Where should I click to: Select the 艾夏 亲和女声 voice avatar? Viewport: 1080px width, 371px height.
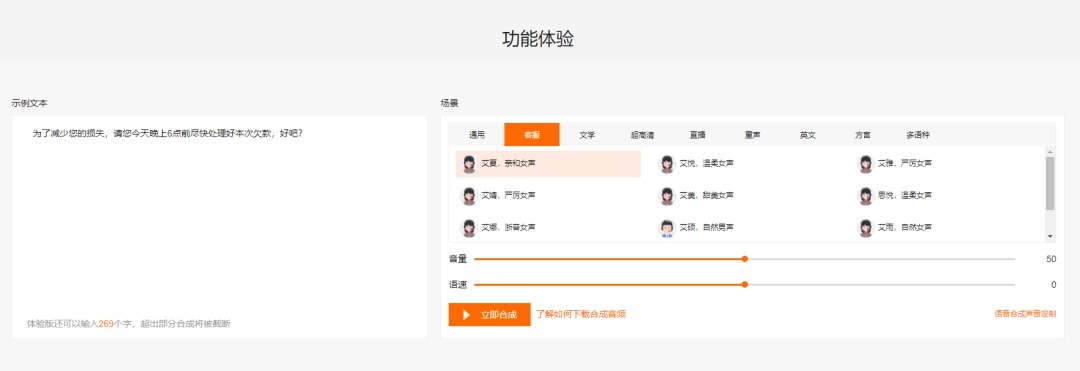click(469, 164)
